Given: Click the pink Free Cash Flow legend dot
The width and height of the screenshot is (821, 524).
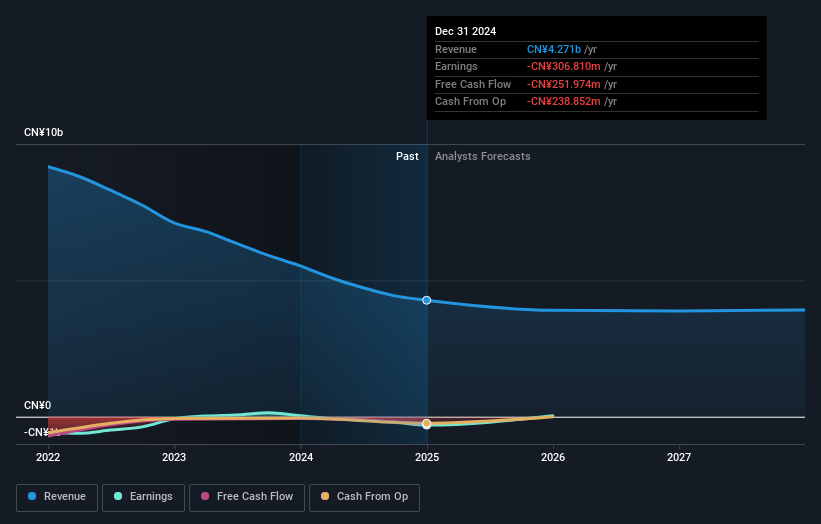Looking at the screenshot, I should click(x=205, y=496).
